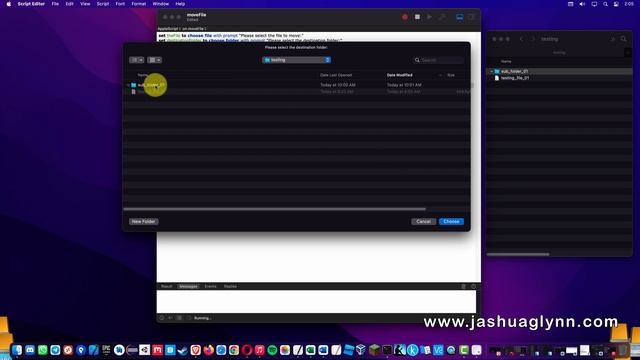Sort by Size column header
The height and width of the screenshot is (360, 640).
tap(451, 75)
